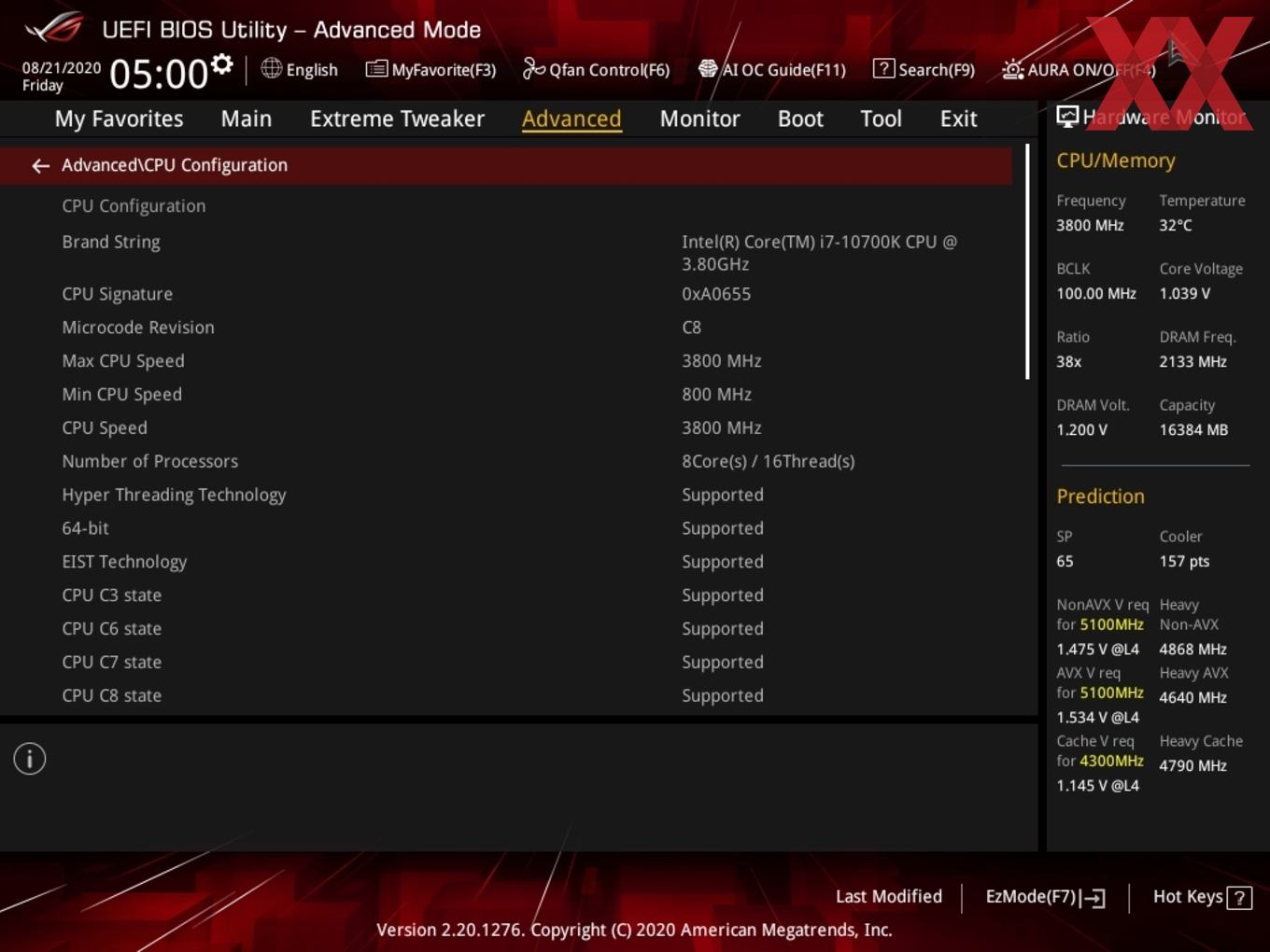This screenshot has width=1270, height=952.
Task: Click the 800 MHz value
Action: point(716,395)
